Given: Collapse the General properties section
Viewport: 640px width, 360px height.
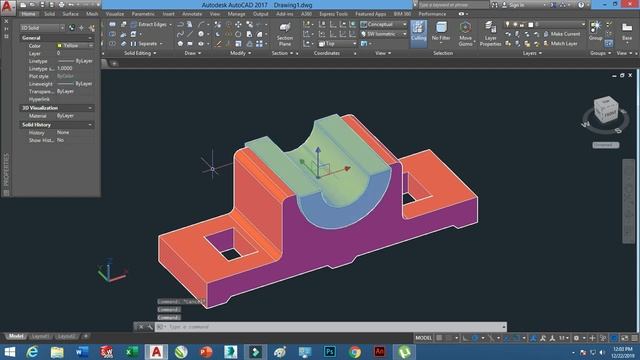Looking at the screenshot, I should click(90, 38).
